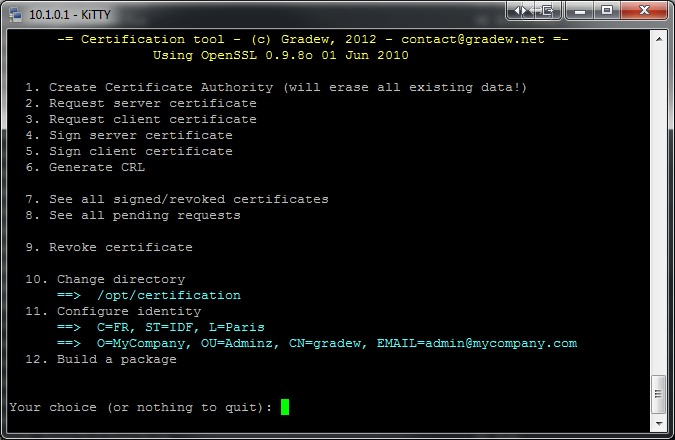Minimize the KiTTY window
This screenshot has width=675, height=440.
click(x=580, y=10)
